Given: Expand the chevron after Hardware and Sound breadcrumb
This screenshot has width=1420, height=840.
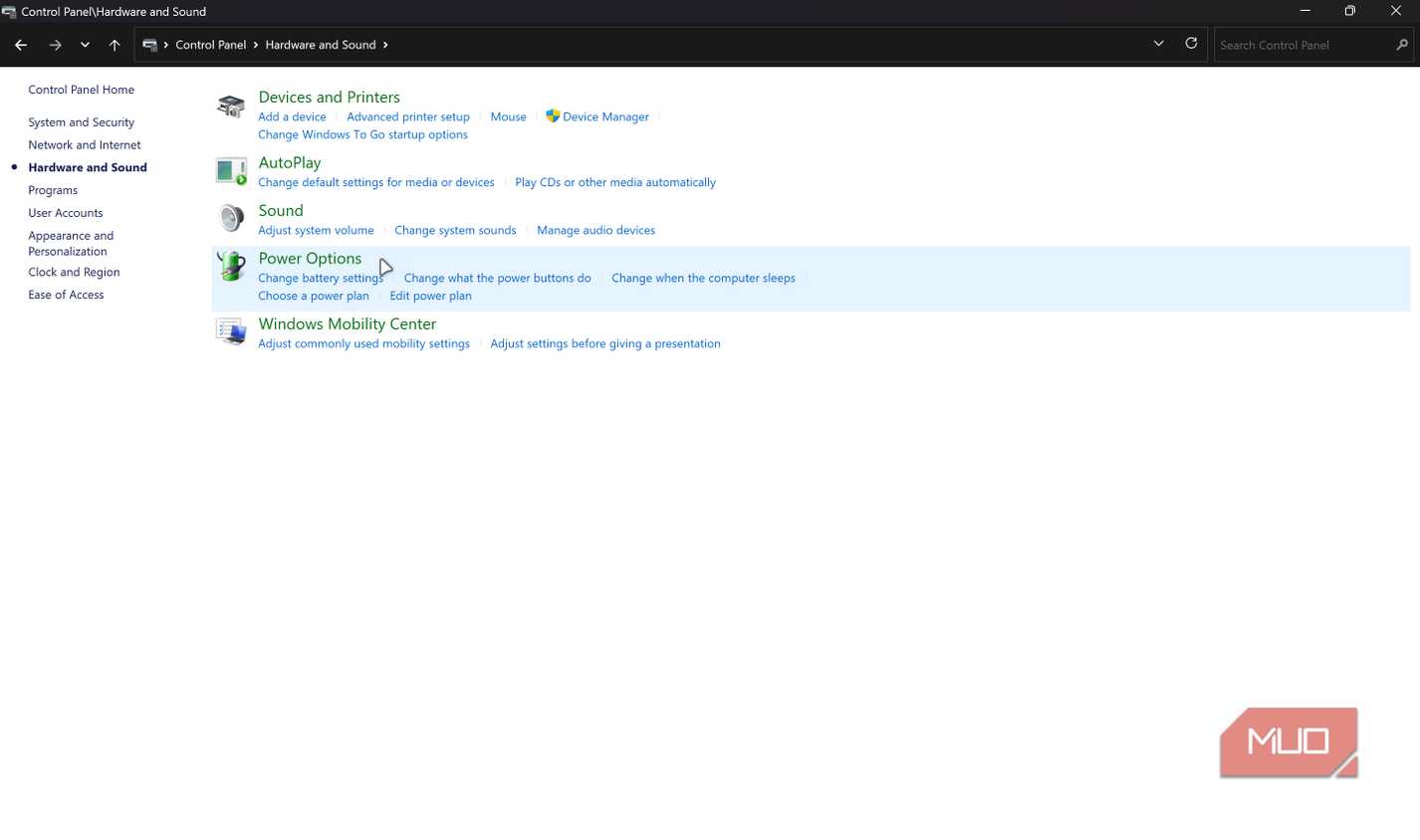Looking at the screenshot, I should [x=385, y=45].
